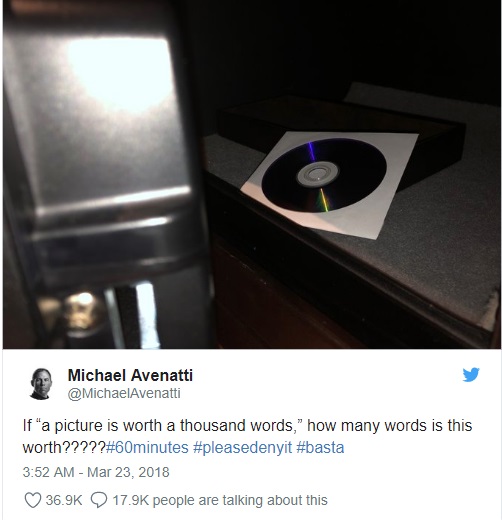The height and width of the screenshot is (520, 502).
Task: Follow the #basta hashtag link
Action: (x=320, y=447)
